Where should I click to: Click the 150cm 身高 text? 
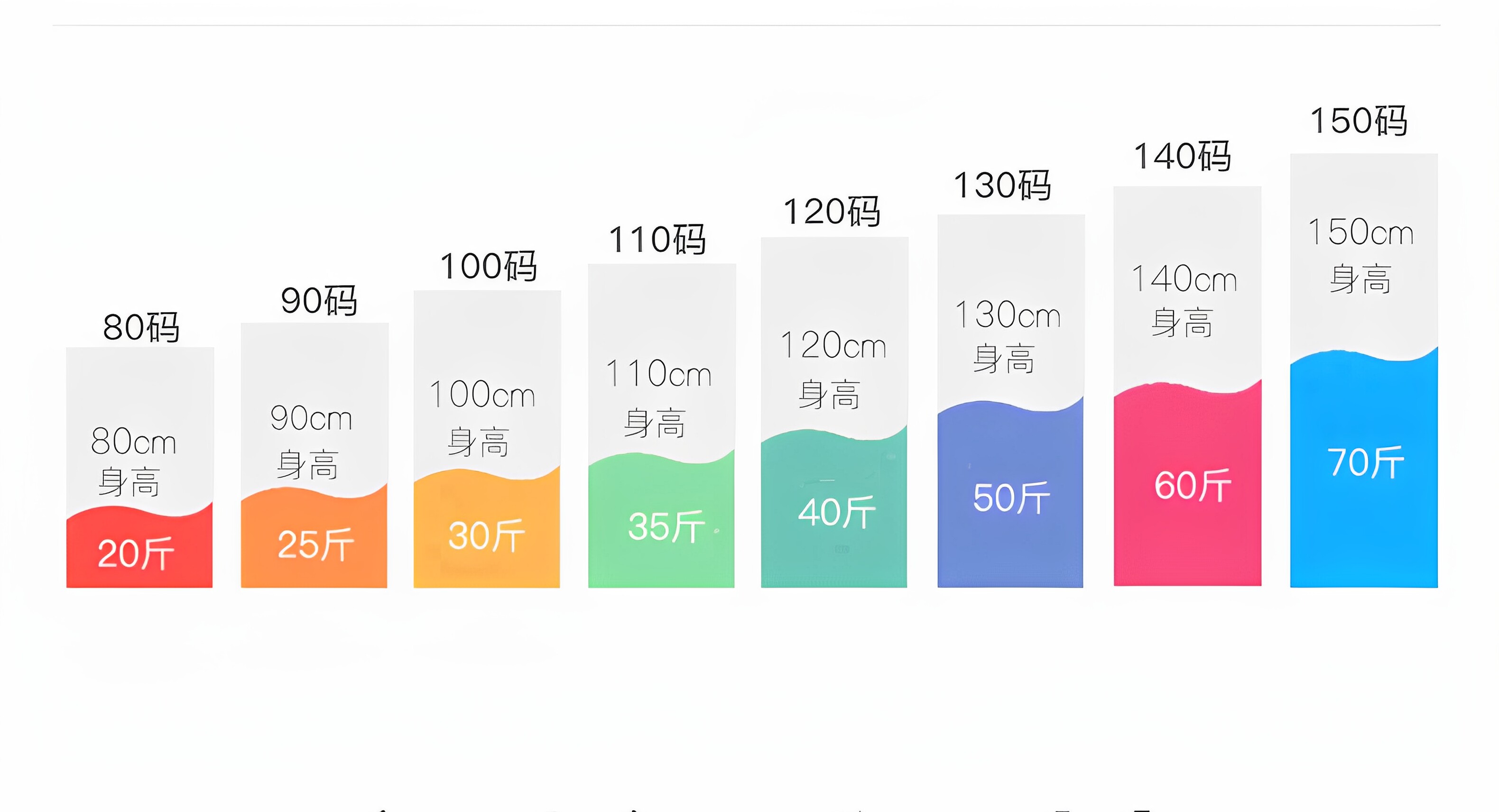tap(1360, 255)
